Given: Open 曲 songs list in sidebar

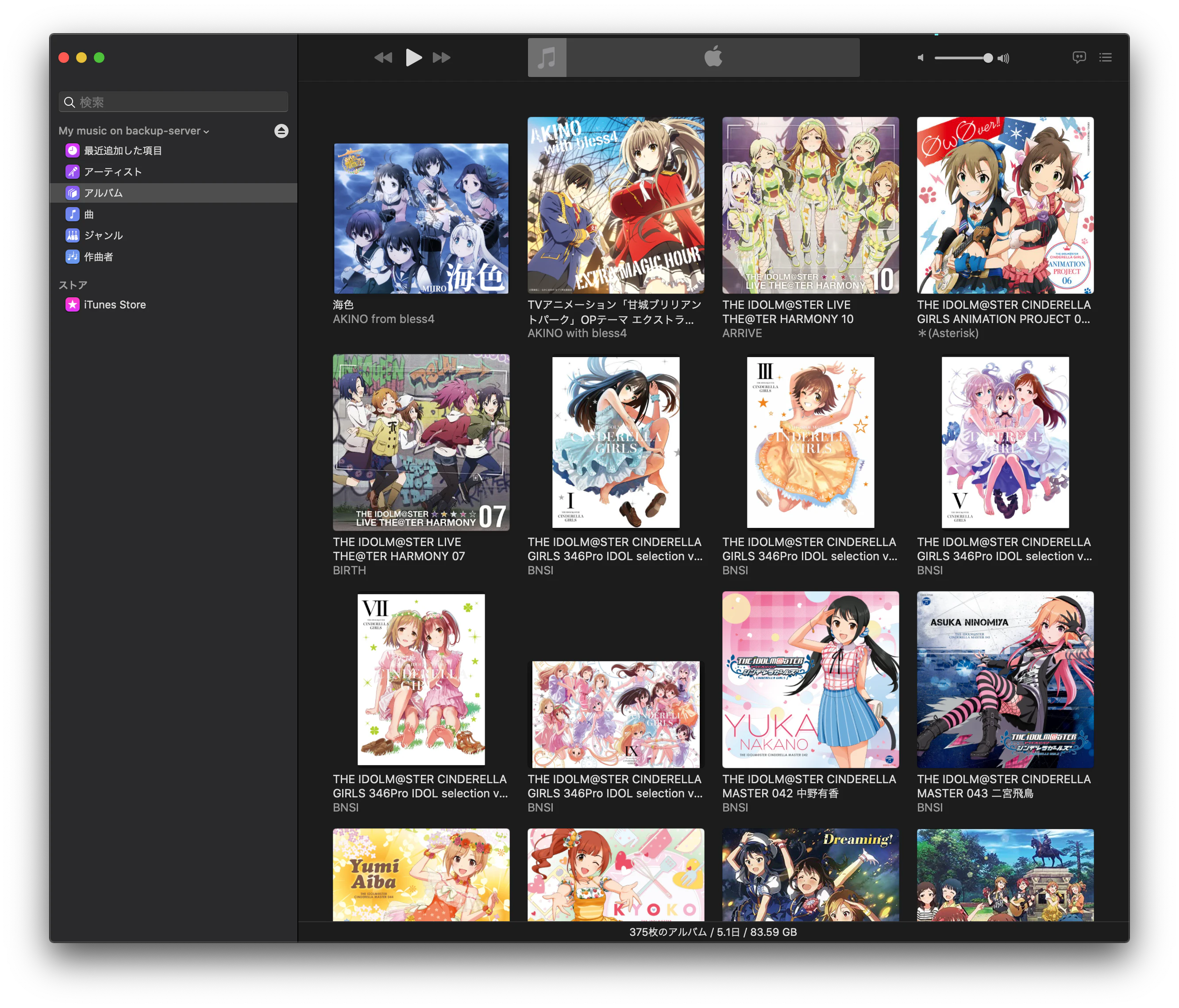Looking at the screenshot, I should tap(173, 215).
